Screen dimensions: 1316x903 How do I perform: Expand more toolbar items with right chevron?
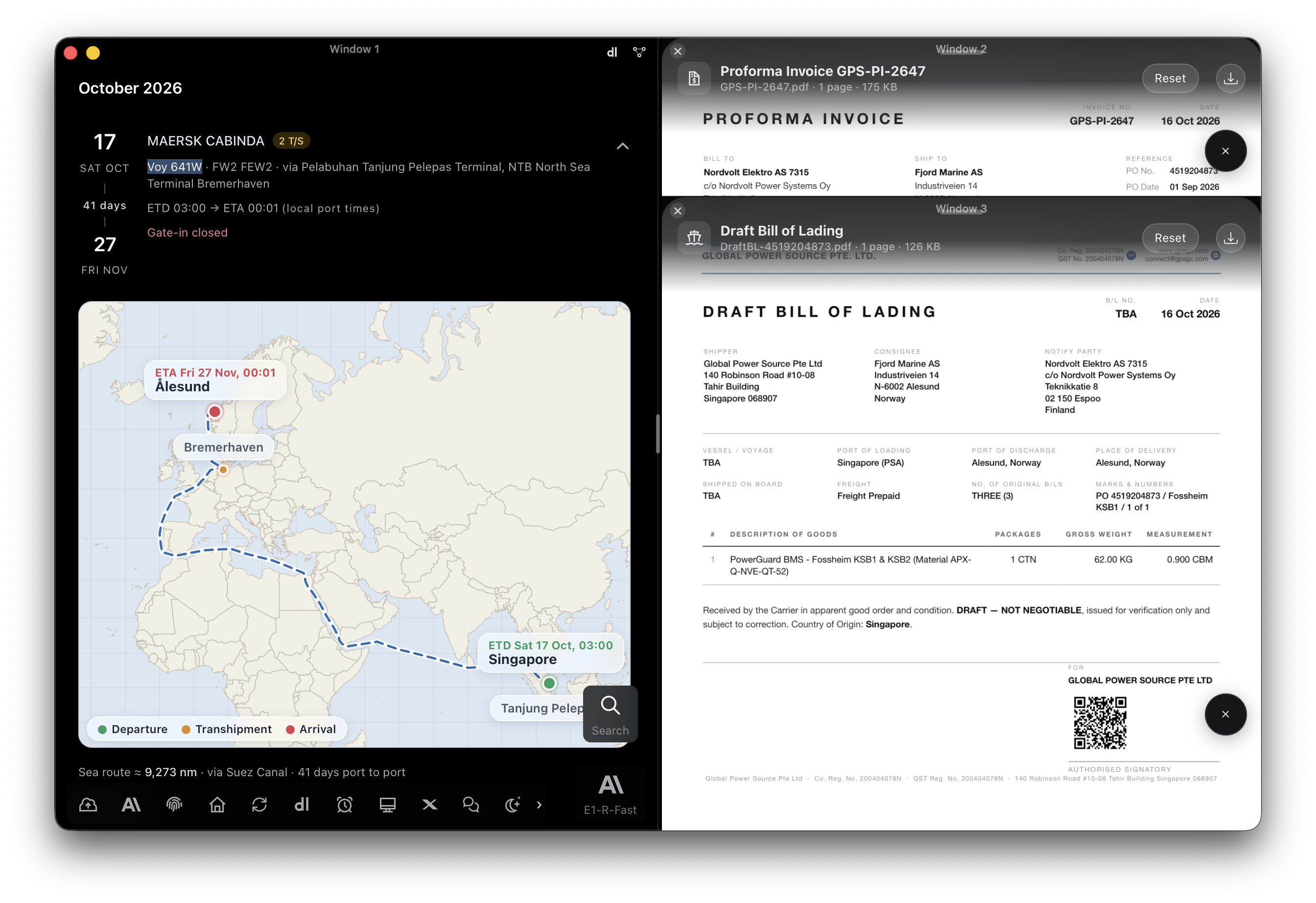pyautogui.click(x=539, y=805)
